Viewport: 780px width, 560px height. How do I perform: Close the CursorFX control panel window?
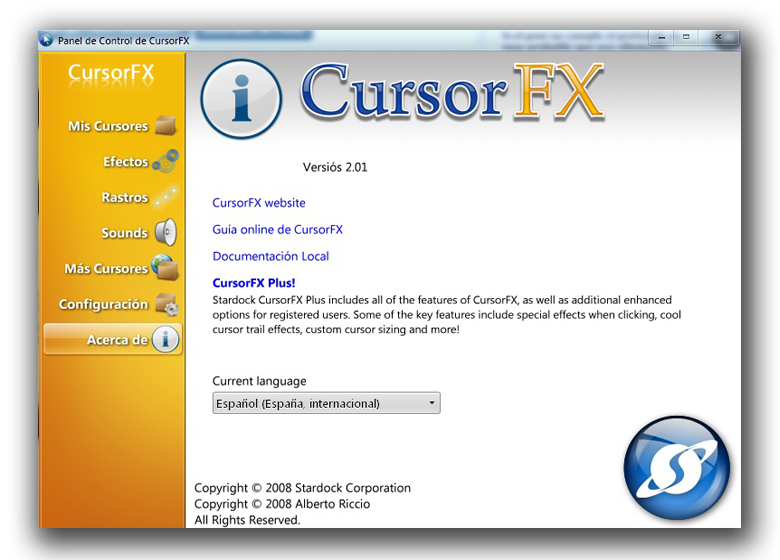click(718, 37)
